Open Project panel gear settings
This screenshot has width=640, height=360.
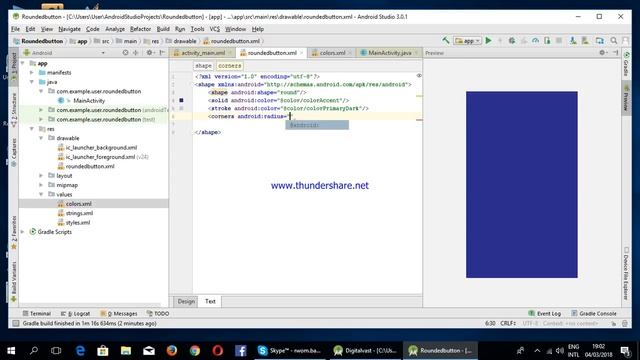tap(150, 53)
